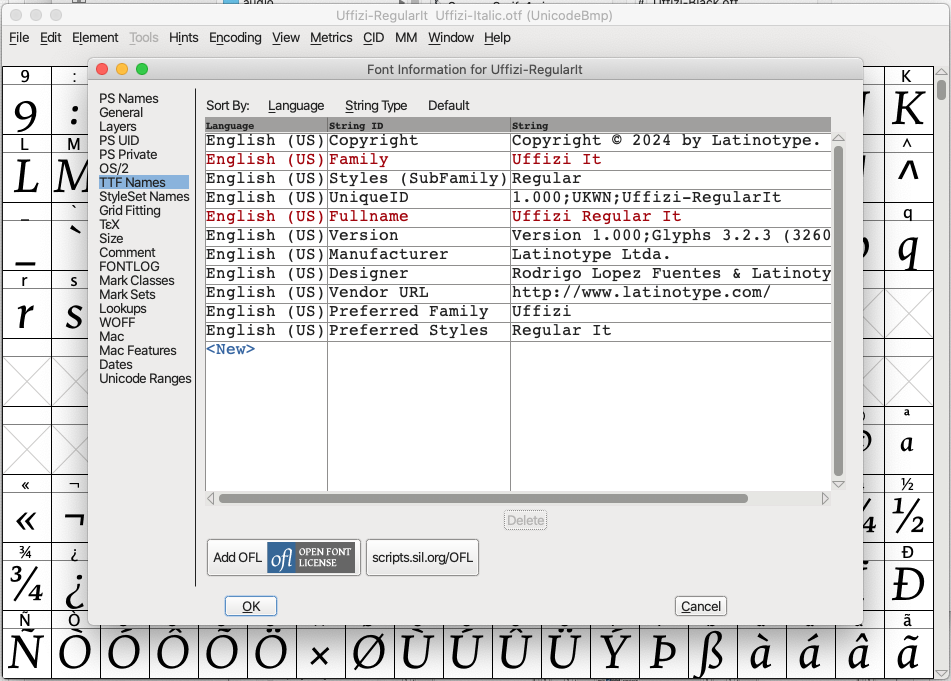Open the StyleSet Names section
The height and width of the screenshot is (681, 951).
(x=144, y=196)
